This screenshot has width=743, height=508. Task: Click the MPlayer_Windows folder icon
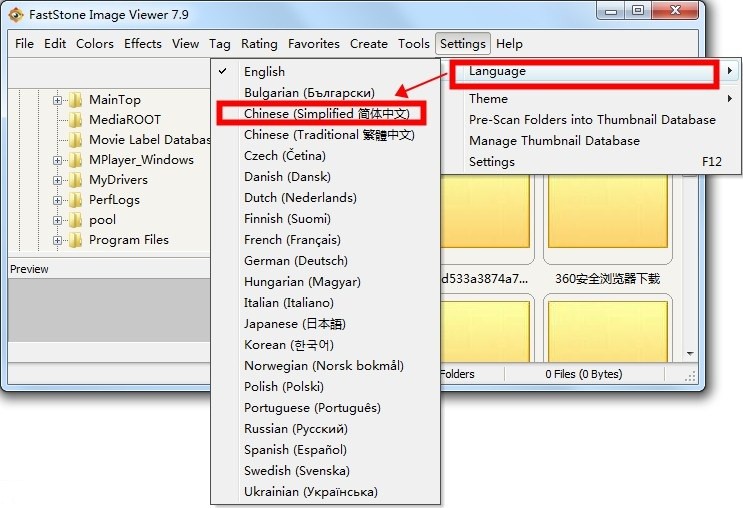[x=75, y=160]
